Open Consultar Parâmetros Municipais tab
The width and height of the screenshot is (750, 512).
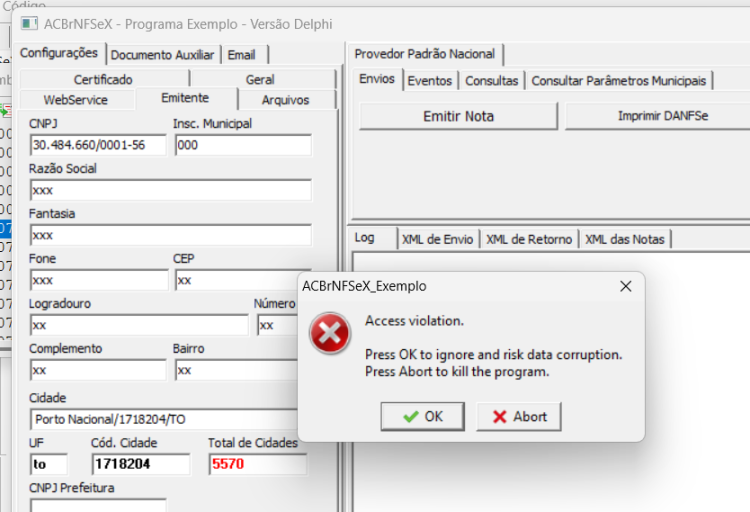click(x=618, y=80)
